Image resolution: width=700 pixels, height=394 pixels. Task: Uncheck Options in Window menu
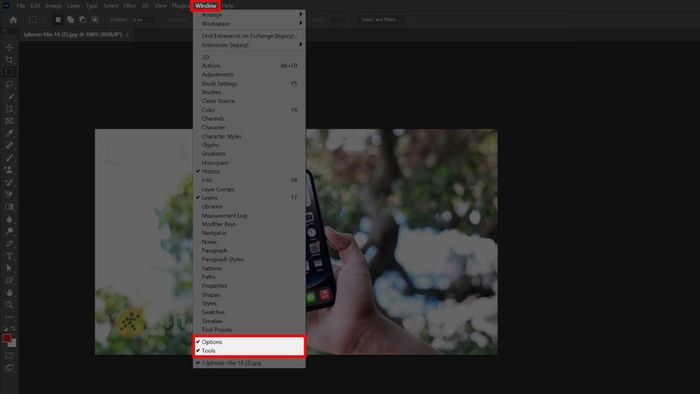(249, 342)
